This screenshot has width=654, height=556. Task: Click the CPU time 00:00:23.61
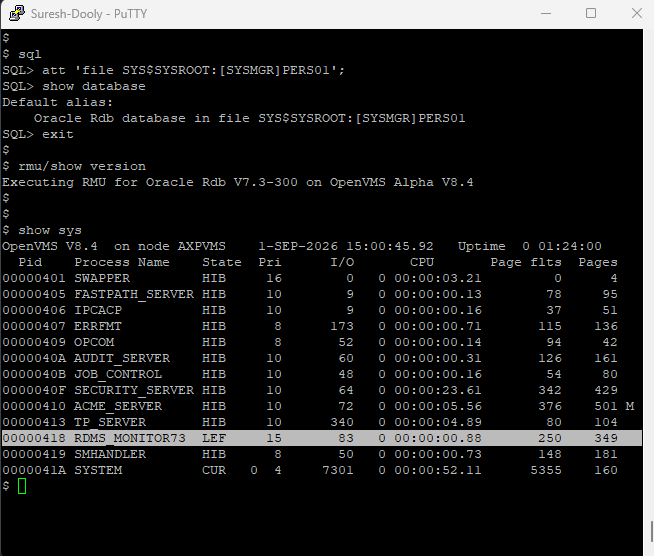(x=438, y=390)
